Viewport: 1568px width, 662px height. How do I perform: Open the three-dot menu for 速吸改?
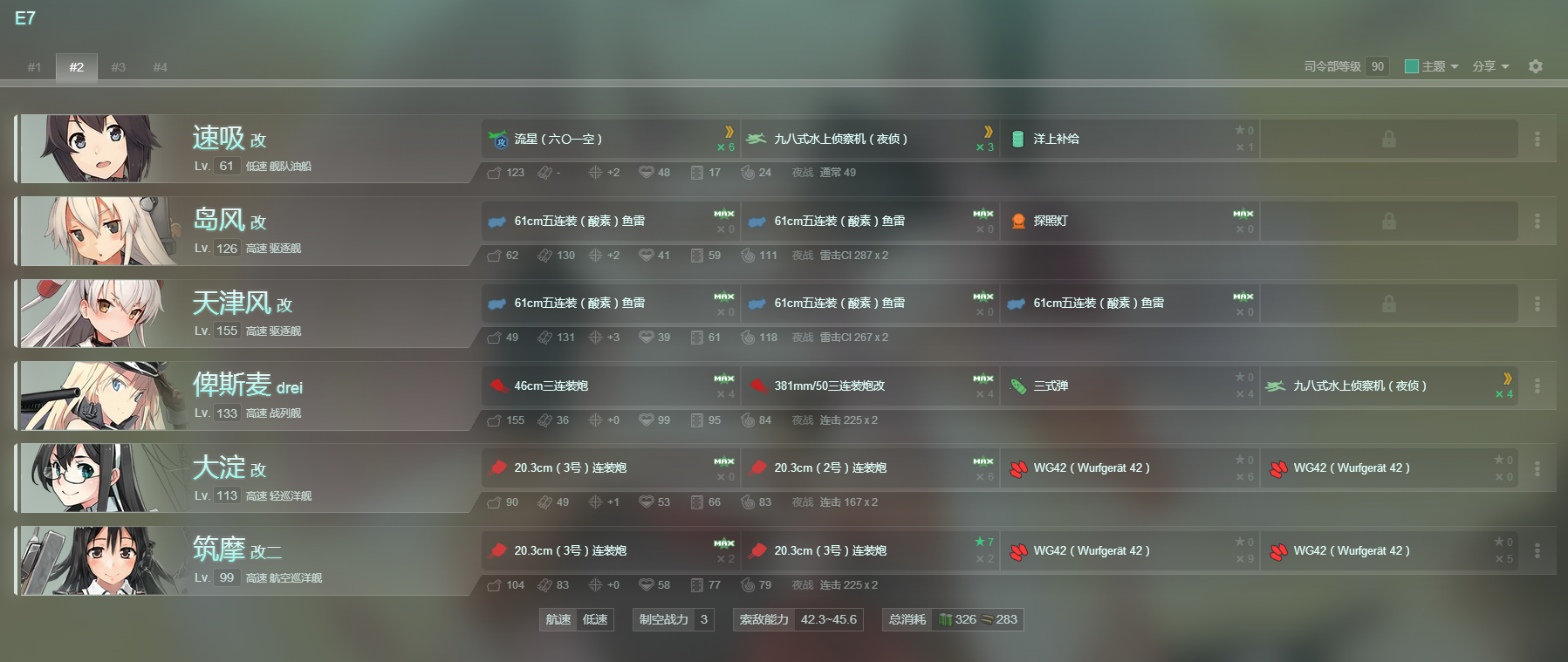tap(1537, 139)
